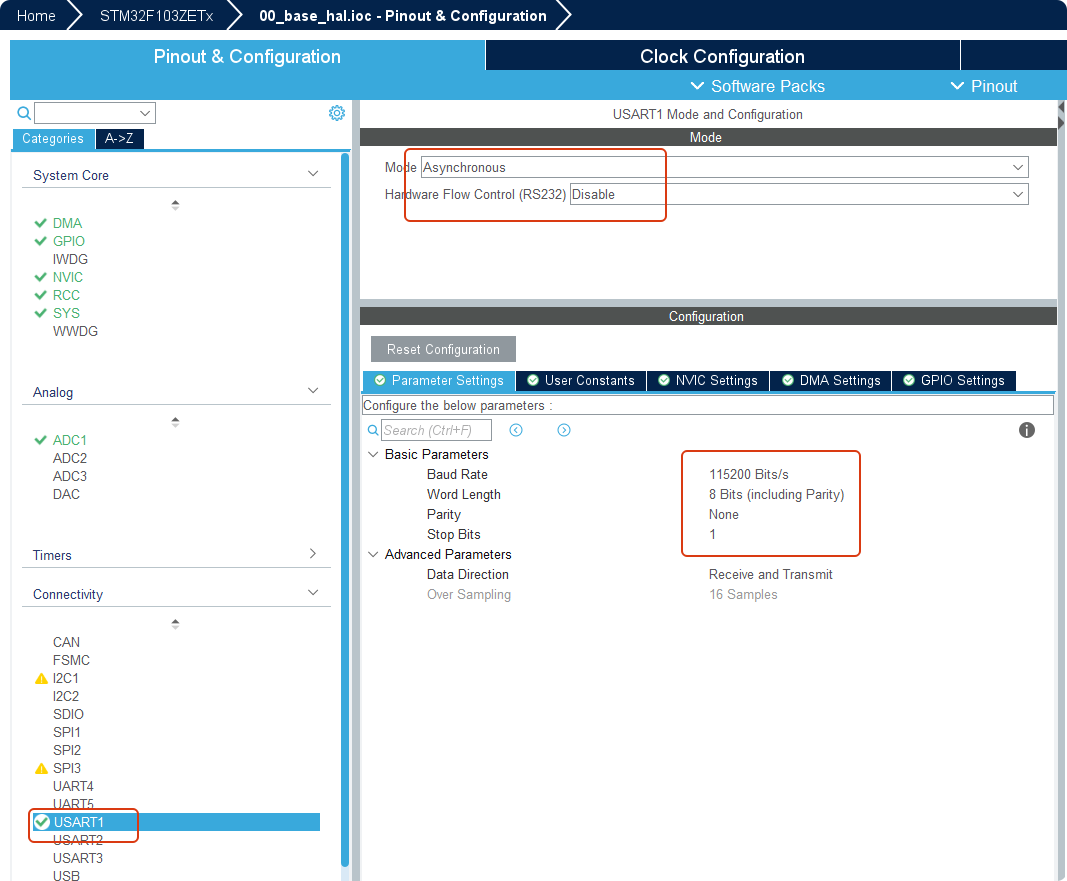Select SPI1 in Connectivity list
1067x881 pixels.
(67, 732)
